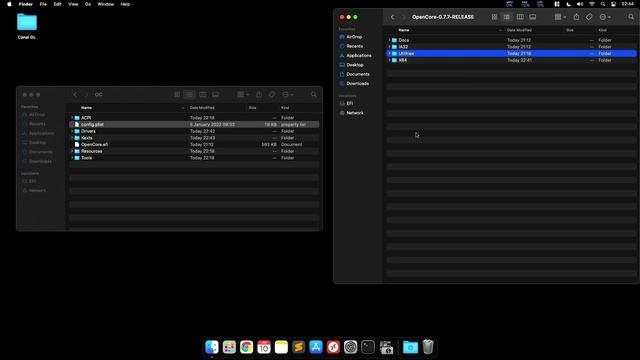Select config.plist in the OC window

[x=194, y=124]
